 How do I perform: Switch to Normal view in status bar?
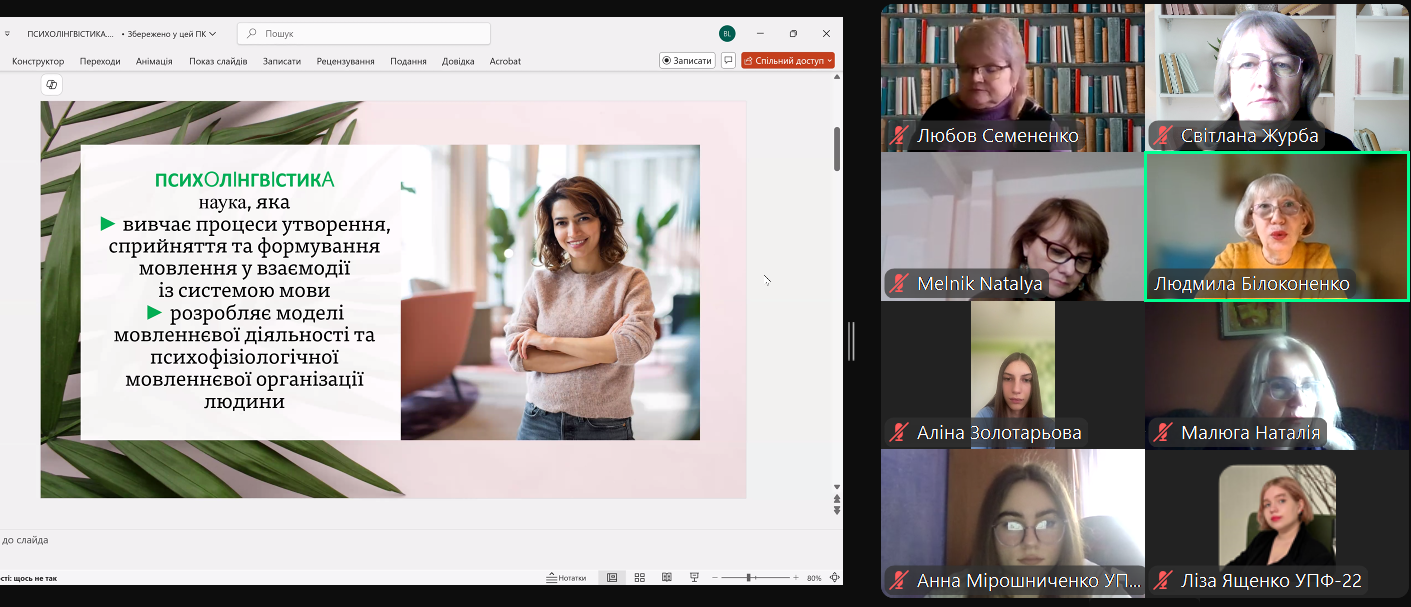tap(612, 578)
